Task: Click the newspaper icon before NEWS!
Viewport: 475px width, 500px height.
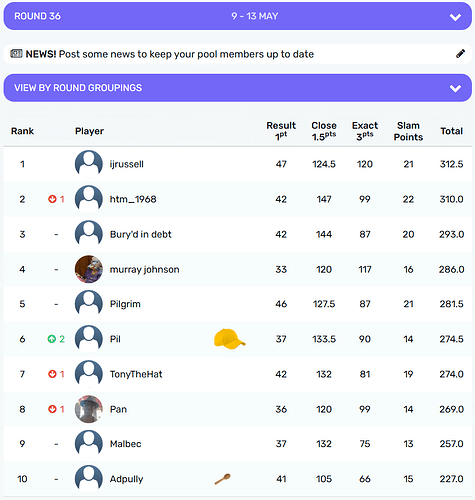Action: pyautogui.click(x=16, y=53)
